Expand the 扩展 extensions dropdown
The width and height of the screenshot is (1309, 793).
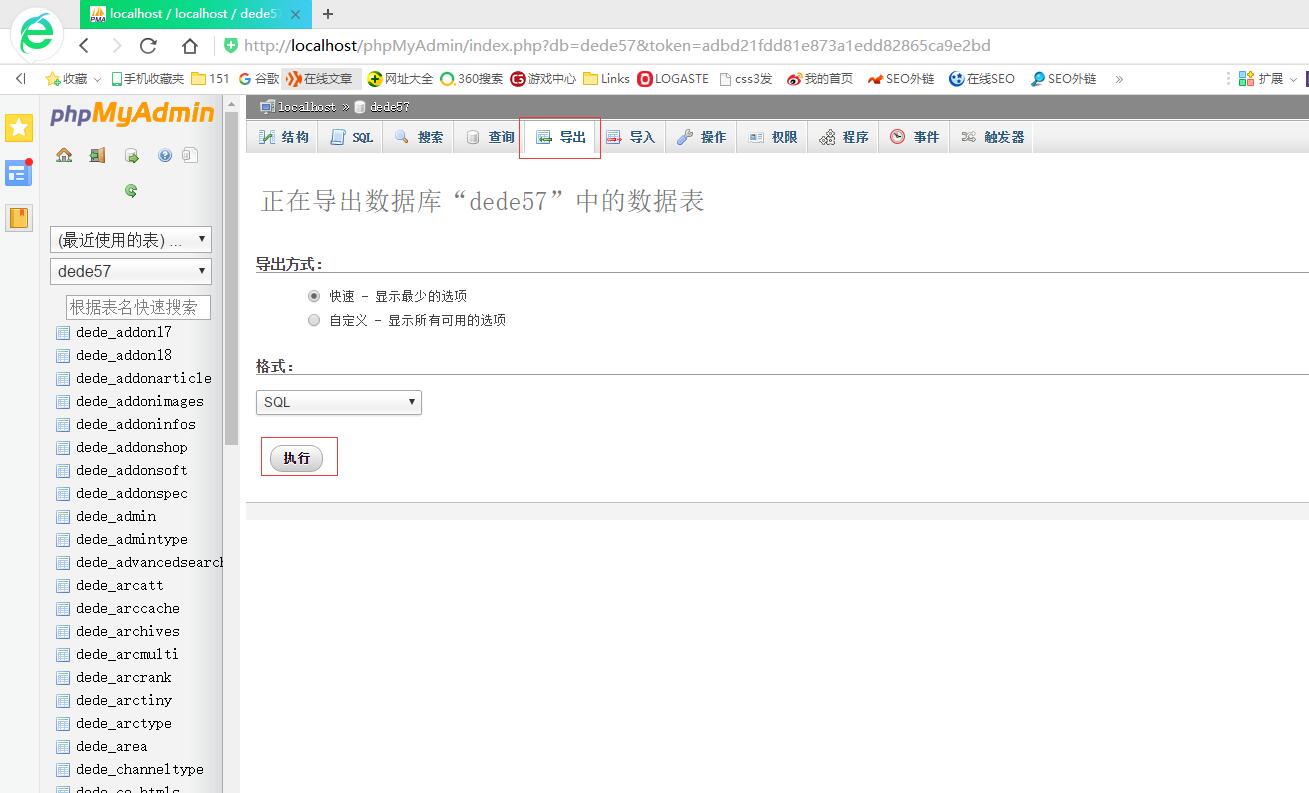(x=1269, y=78)
